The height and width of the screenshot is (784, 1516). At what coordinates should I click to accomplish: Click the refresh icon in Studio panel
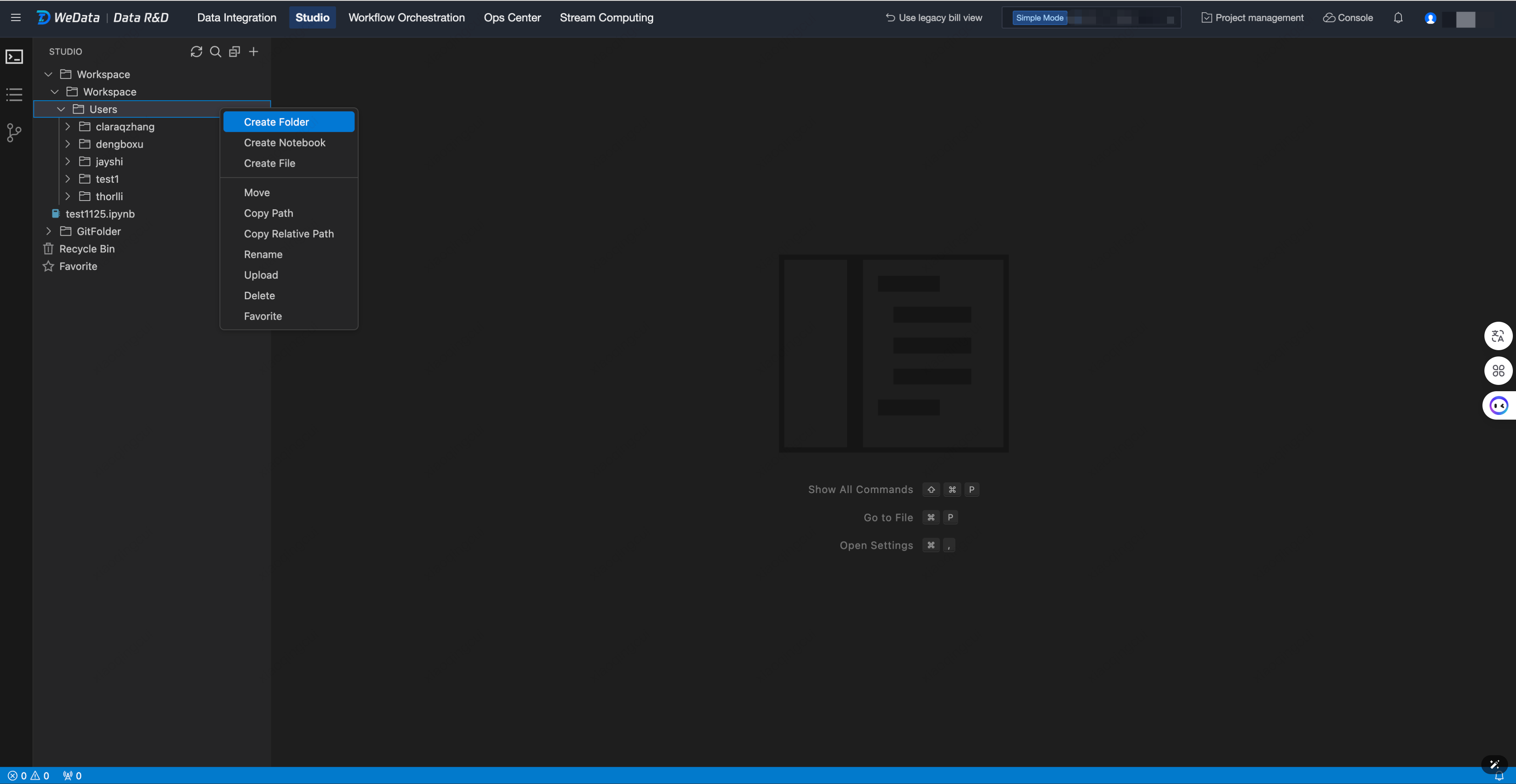[196, 52]
